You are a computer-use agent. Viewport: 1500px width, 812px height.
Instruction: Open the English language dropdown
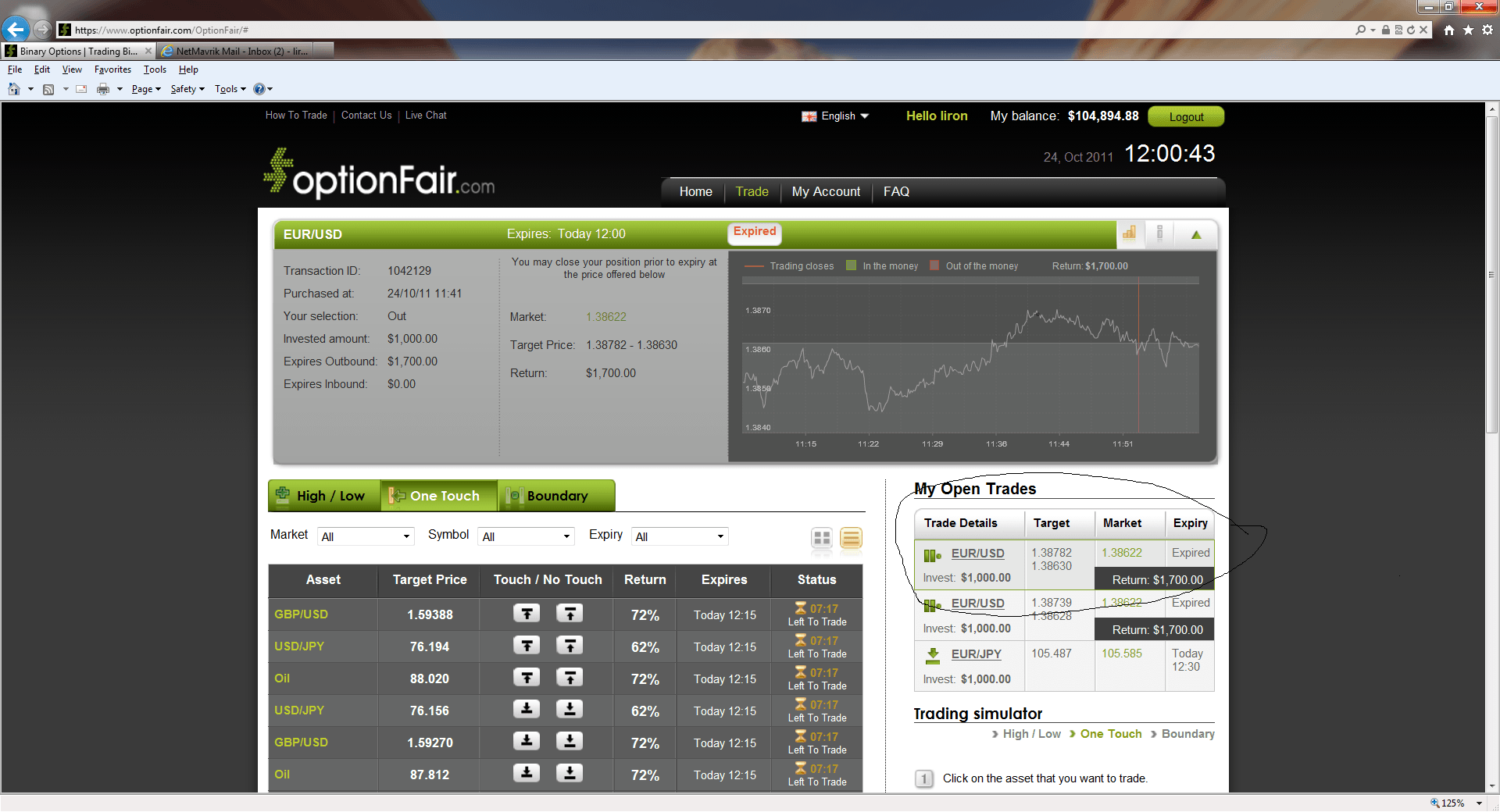pyautogui.click(x=835, y=116)
